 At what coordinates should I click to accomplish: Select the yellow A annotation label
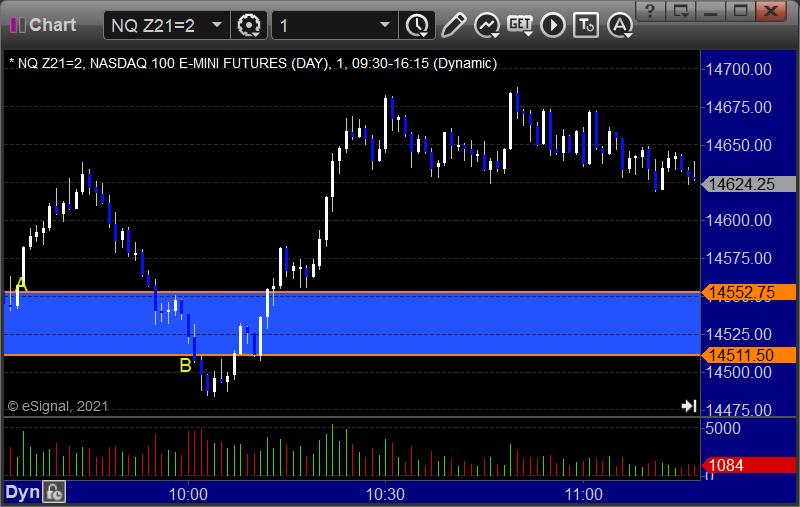(21, 285)
